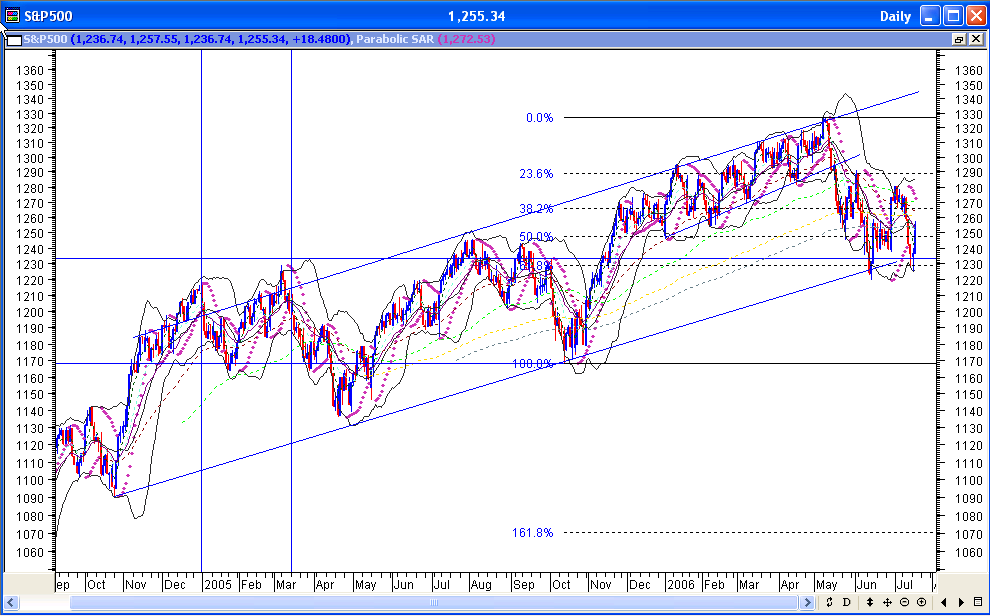Click the 2006 label on the time axis
990x616 pixels.
(681, 584)
